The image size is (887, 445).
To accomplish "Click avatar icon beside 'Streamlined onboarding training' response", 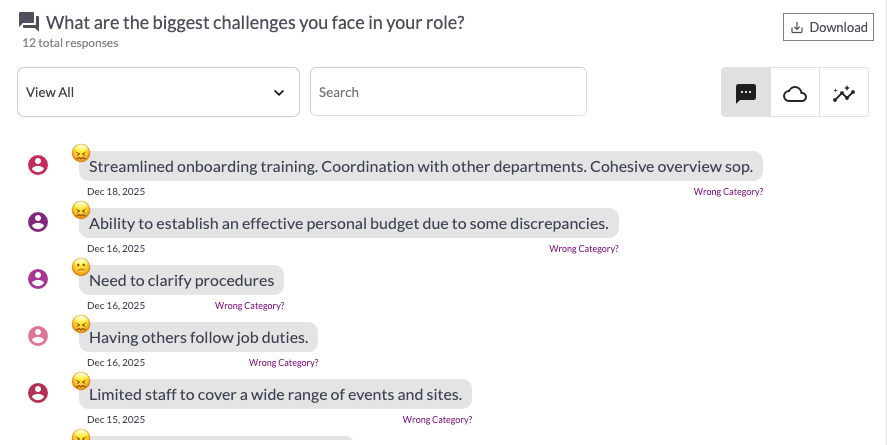I will click(x=38, y=166).
